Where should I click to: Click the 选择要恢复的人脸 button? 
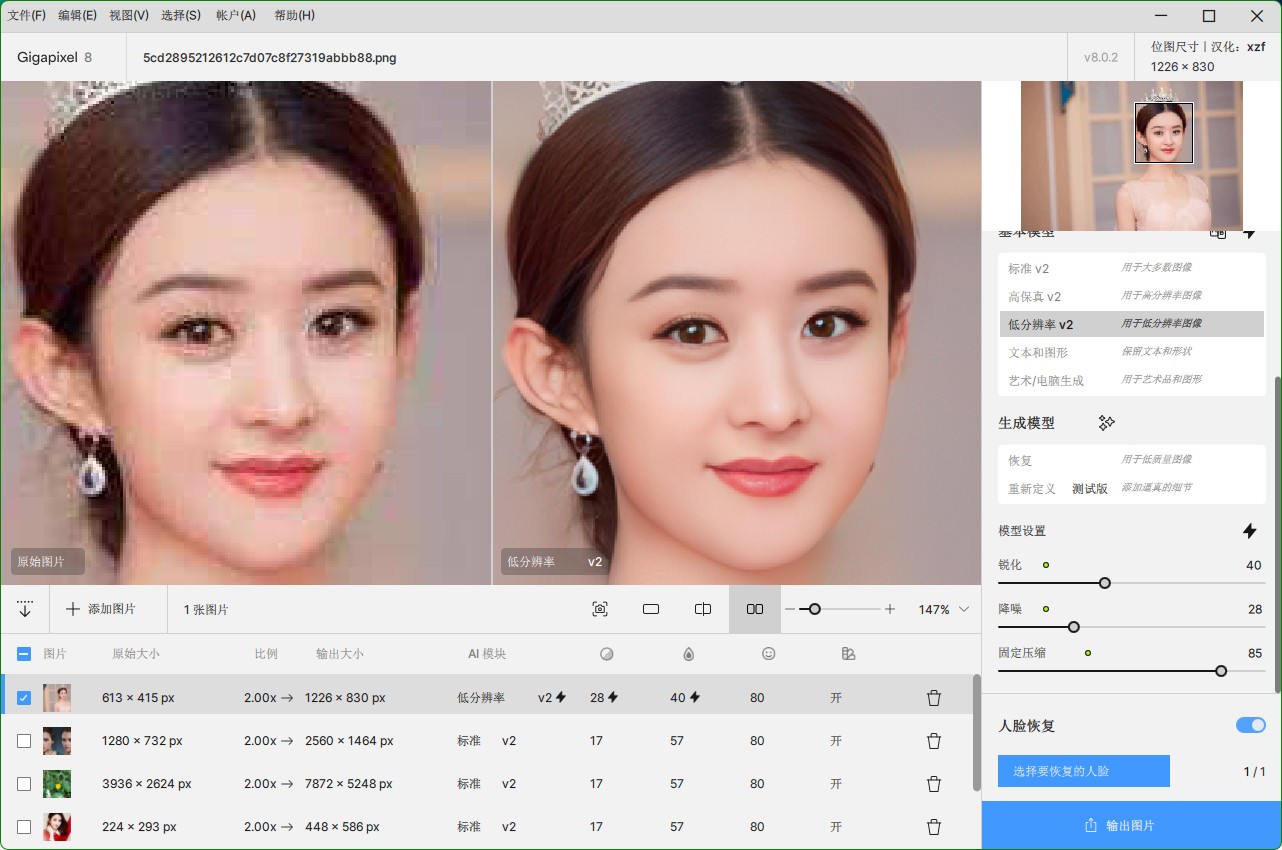pos(1084,771)
